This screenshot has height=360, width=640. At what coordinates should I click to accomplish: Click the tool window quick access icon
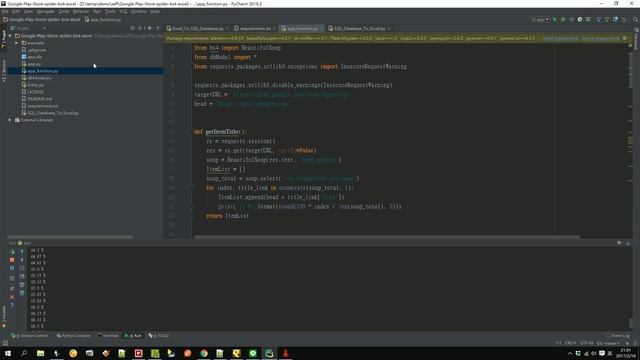point(4,343)
